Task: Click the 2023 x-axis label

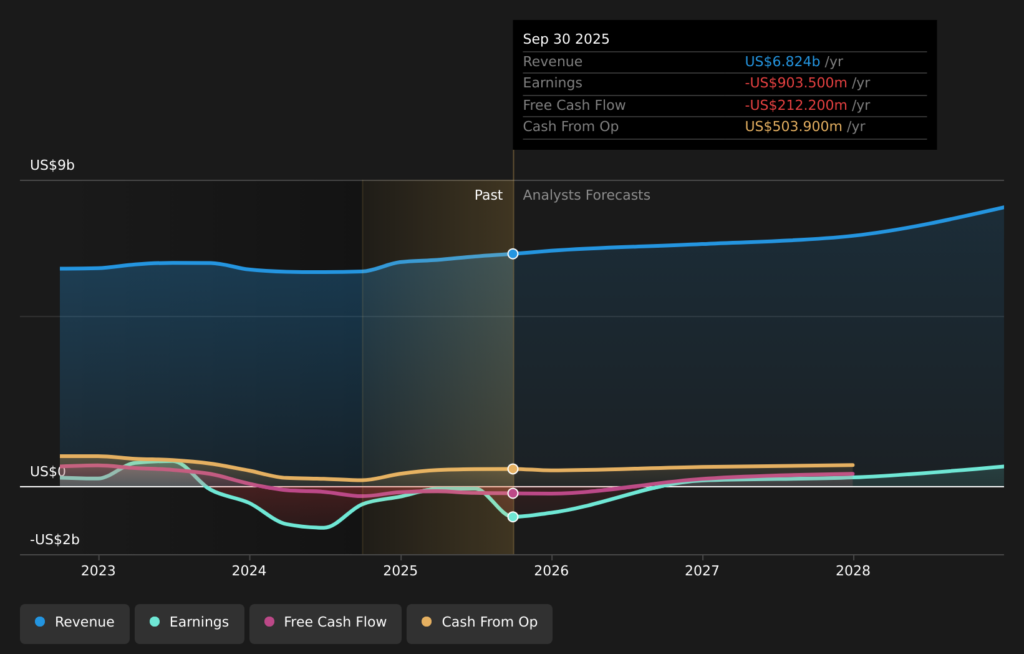Action: tap(98, 571)
